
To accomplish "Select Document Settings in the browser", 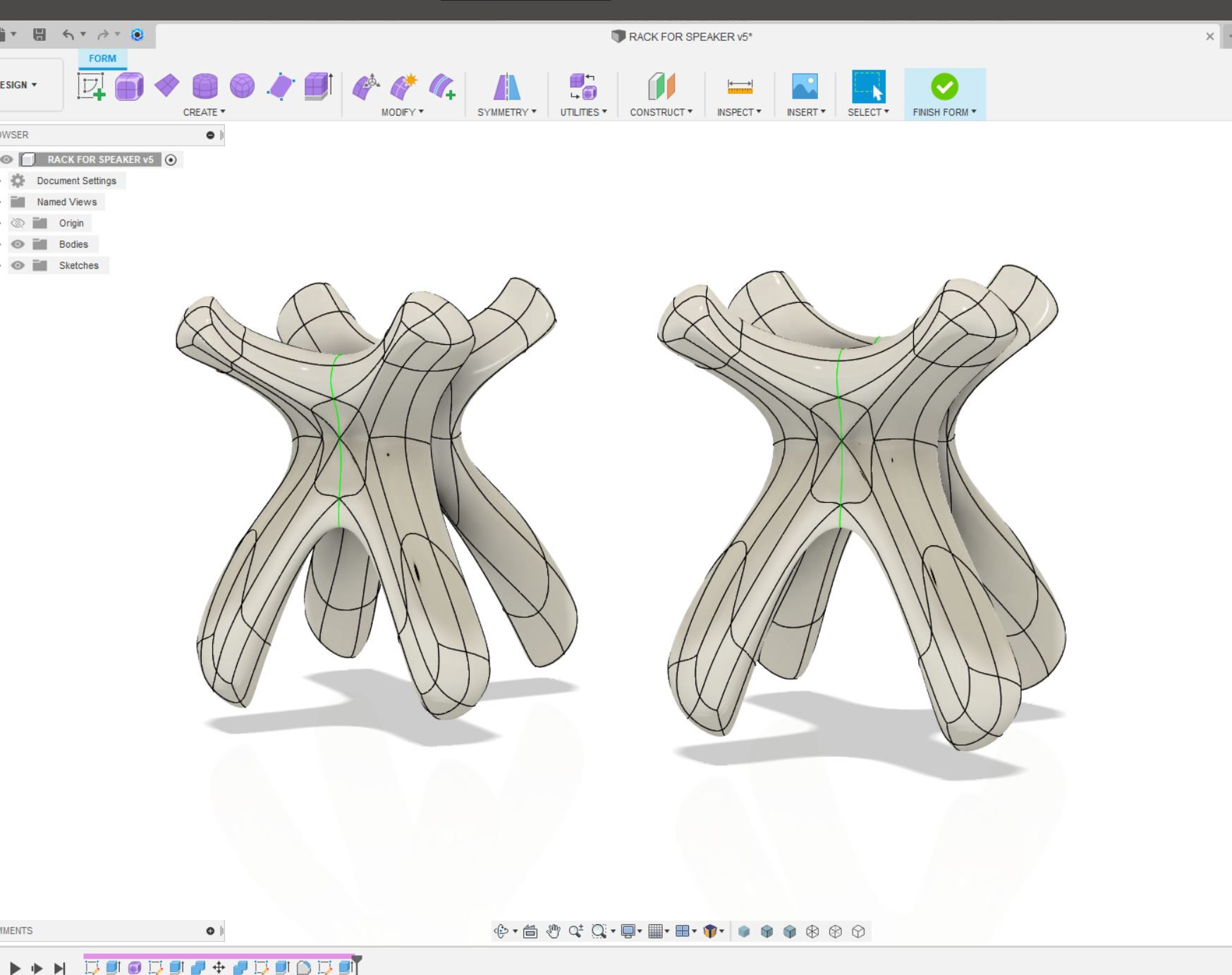I will coord(76,181).
